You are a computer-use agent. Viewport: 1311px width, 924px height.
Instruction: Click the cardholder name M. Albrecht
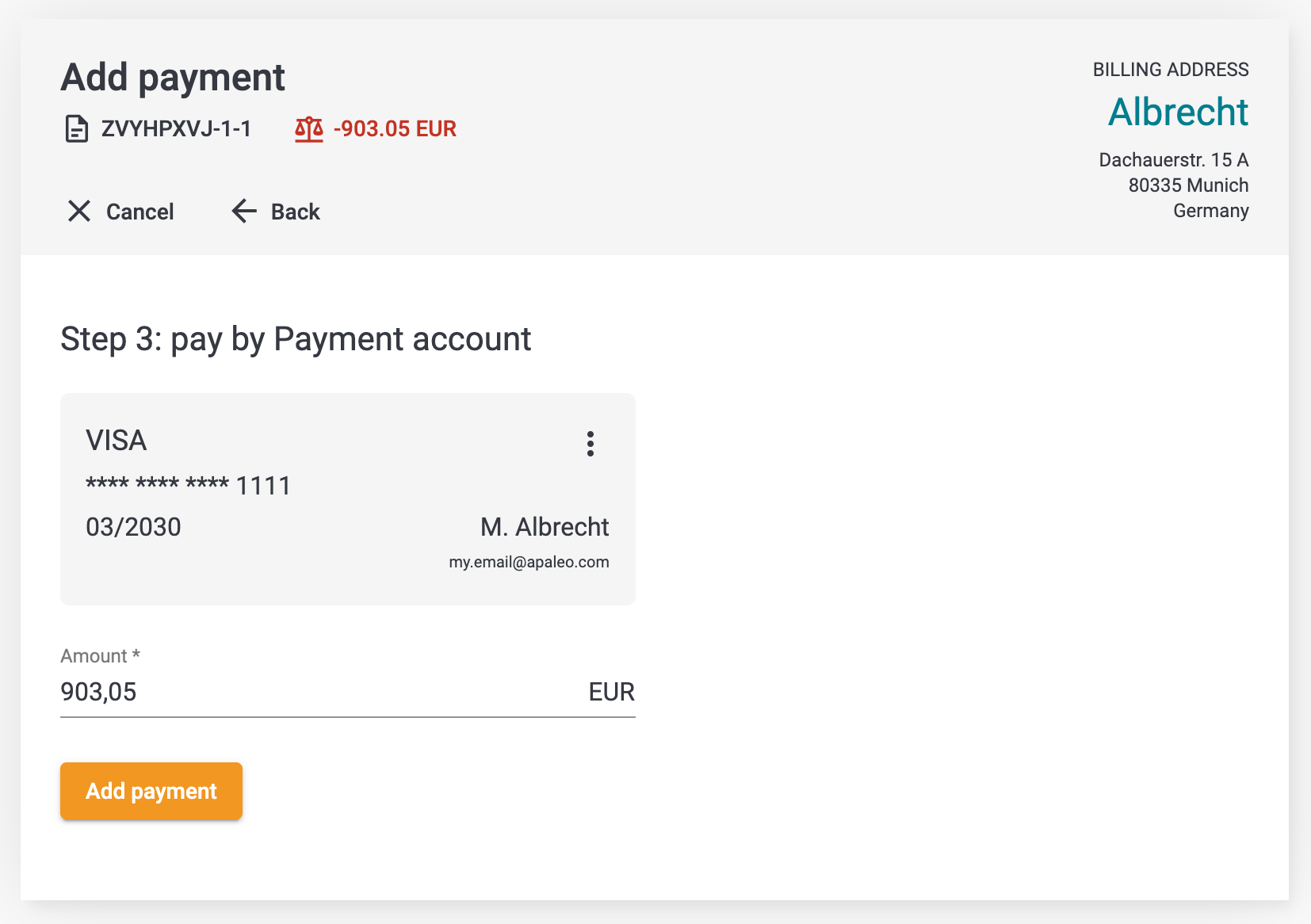point(545,527)
